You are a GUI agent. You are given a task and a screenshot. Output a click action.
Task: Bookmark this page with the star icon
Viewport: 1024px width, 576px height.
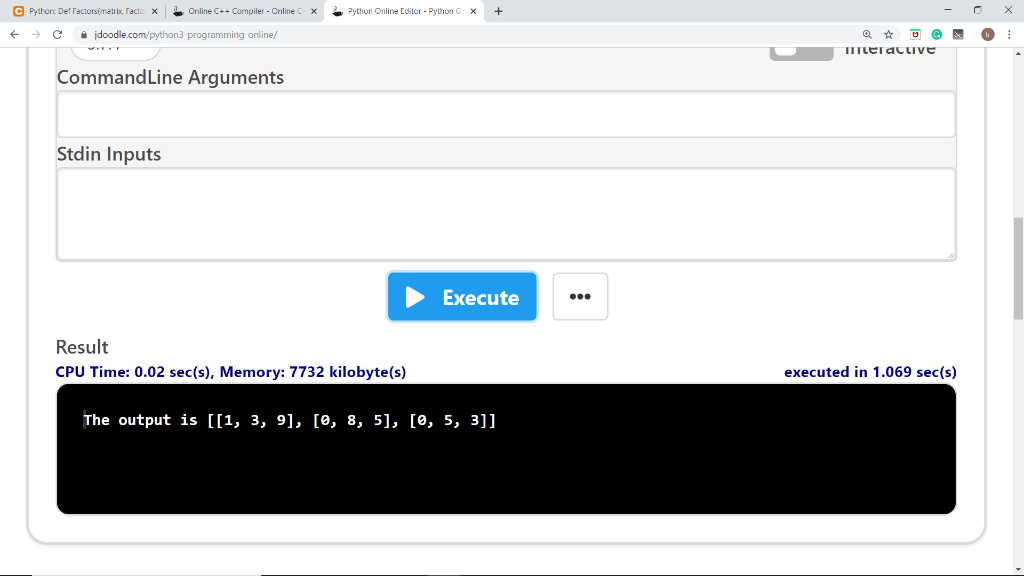[888, 35]
